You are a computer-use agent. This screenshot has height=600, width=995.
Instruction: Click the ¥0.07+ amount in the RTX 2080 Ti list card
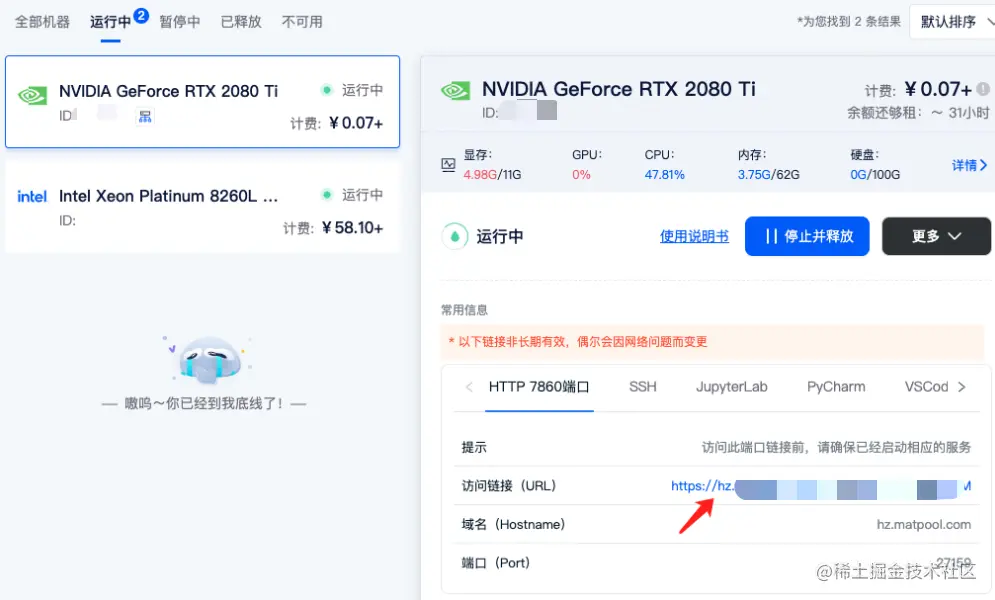(356, 123)
